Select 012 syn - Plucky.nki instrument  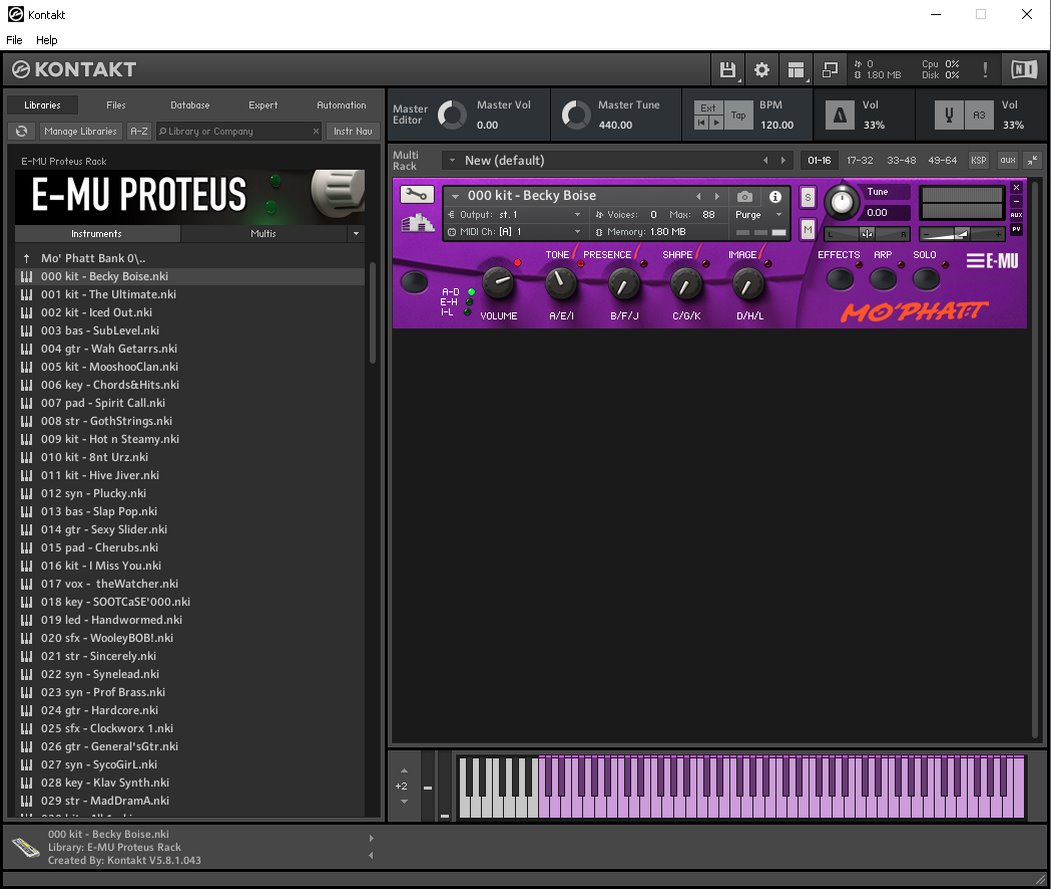(93, 493)
